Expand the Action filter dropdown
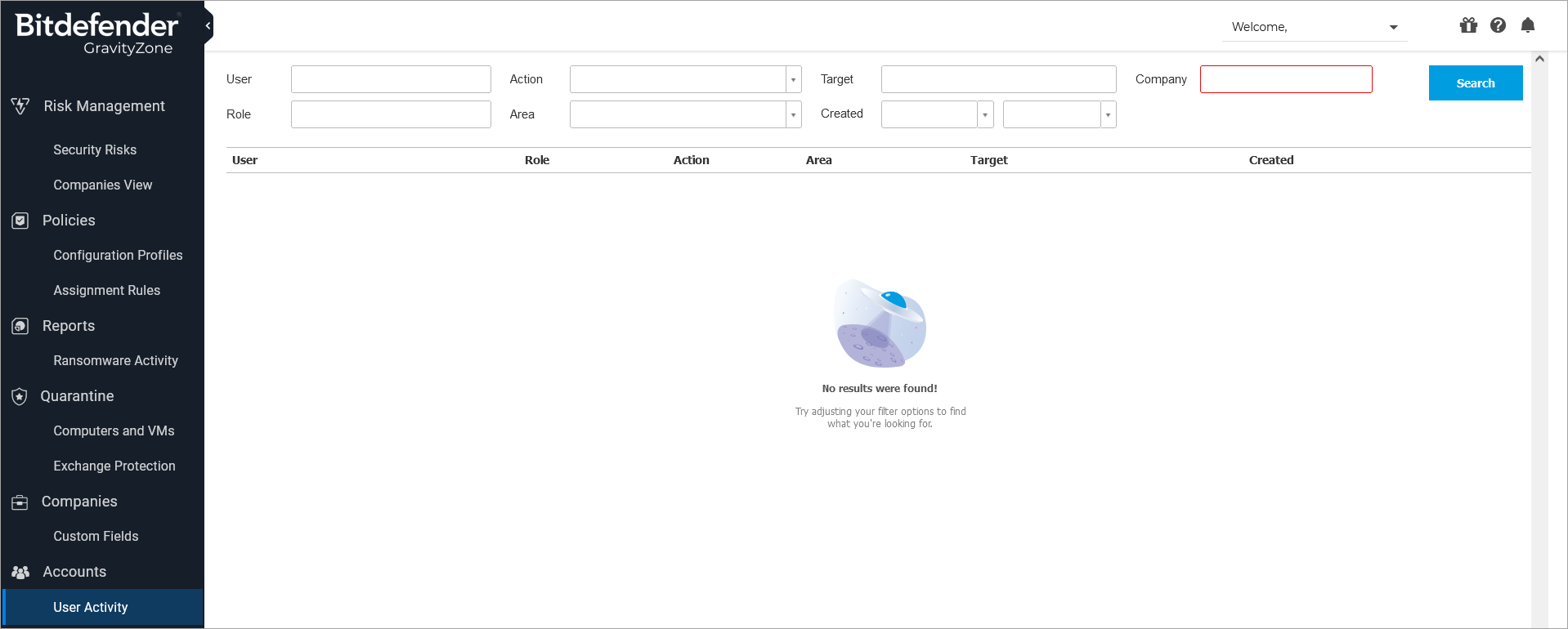The width and height of the screenshot is (1568, 629). (x=793, y=79)
